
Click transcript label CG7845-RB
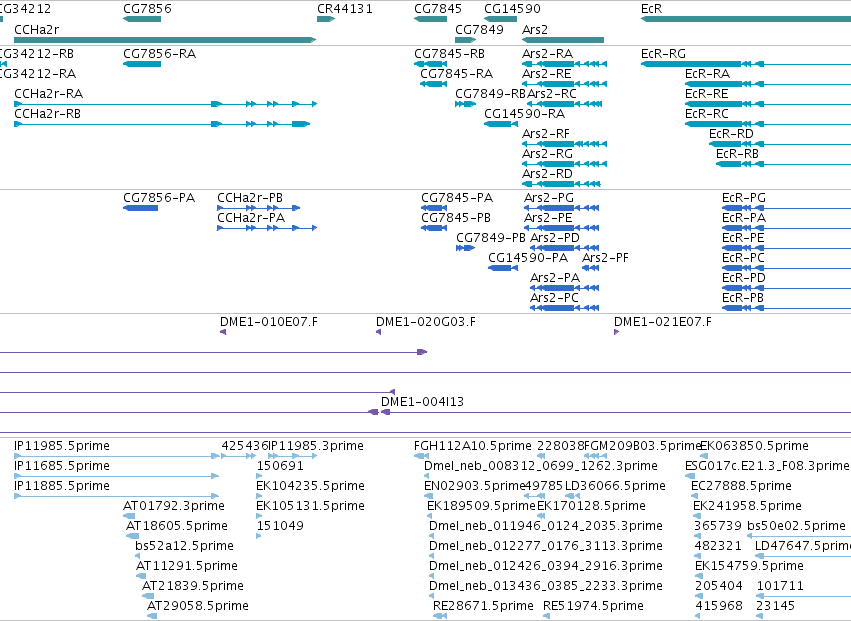pyautogui.click(x=449, y=54)
